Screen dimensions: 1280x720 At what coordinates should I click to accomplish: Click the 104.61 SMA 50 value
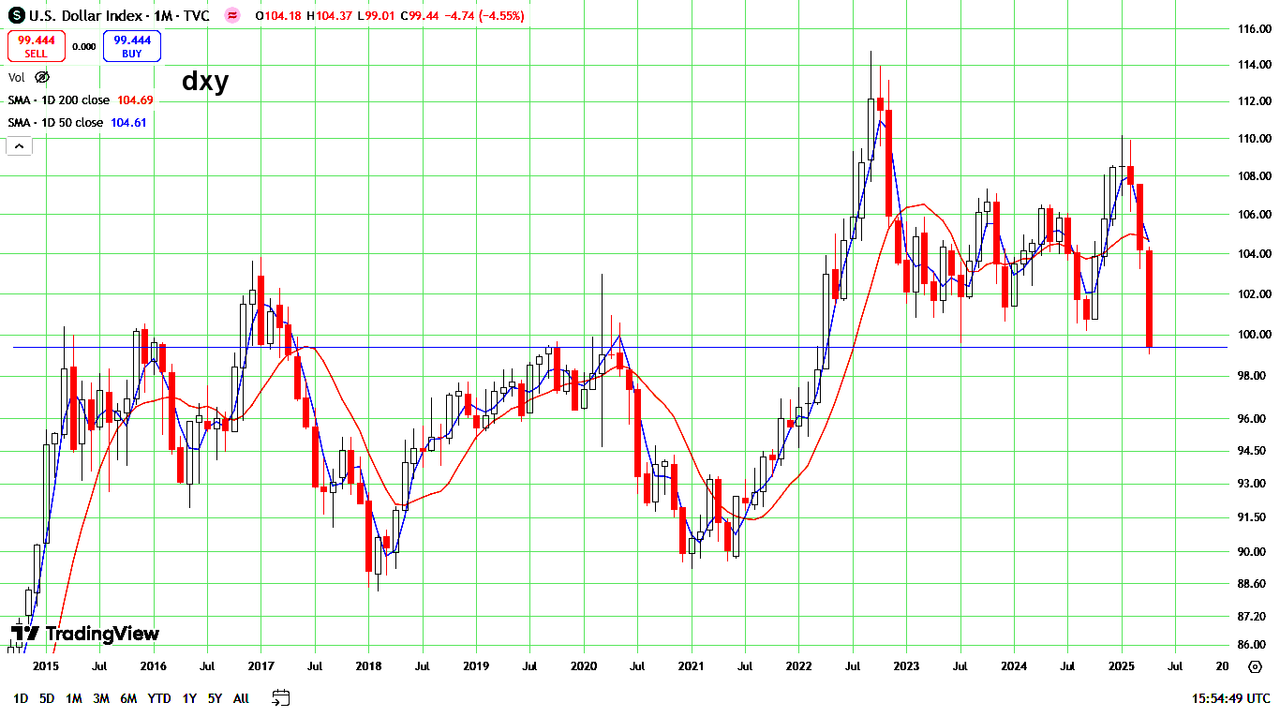pyautogui.click(x=129, y=123)
